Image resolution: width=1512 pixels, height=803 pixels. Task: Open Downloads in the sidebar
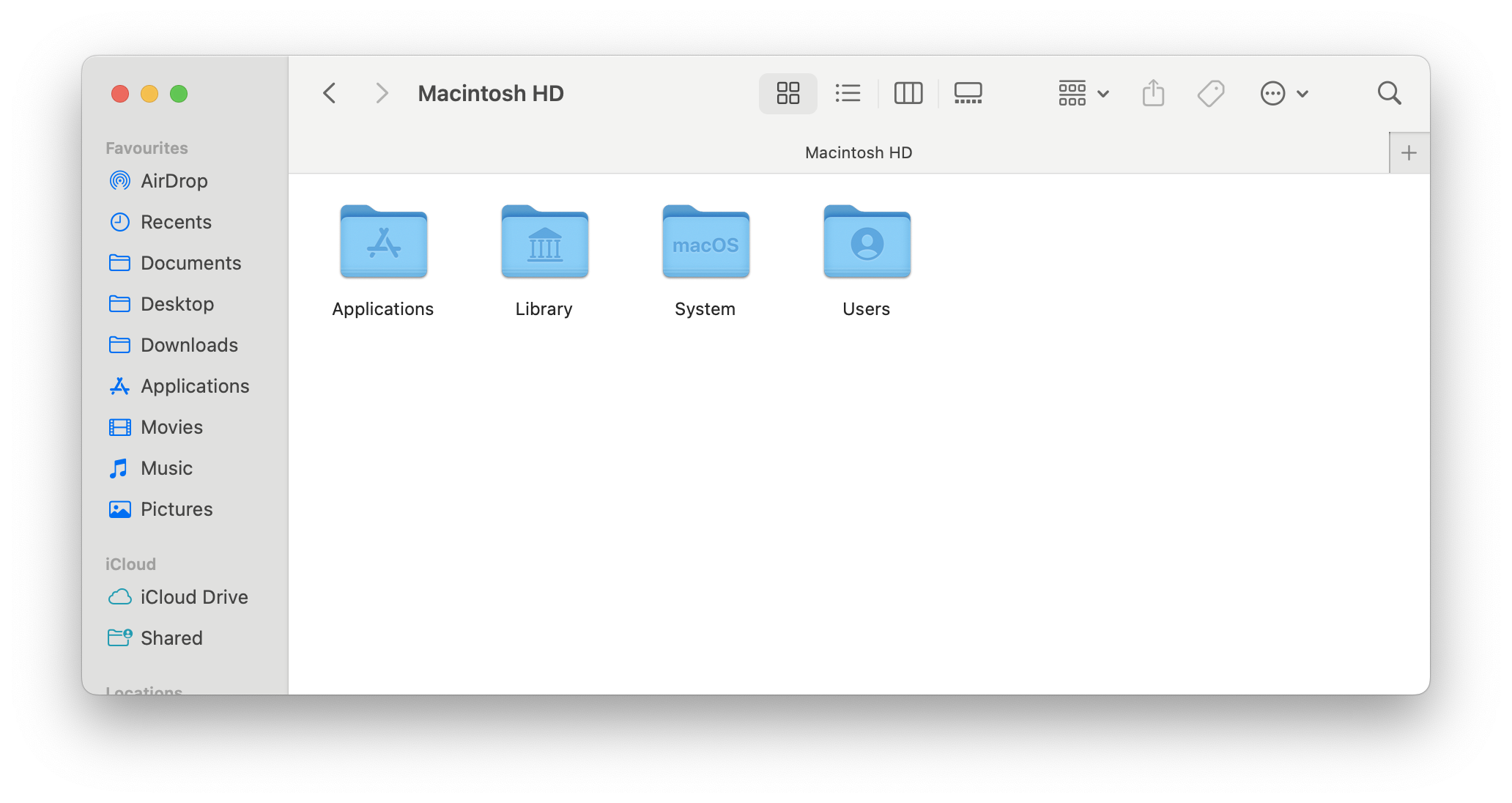point(185,345)
